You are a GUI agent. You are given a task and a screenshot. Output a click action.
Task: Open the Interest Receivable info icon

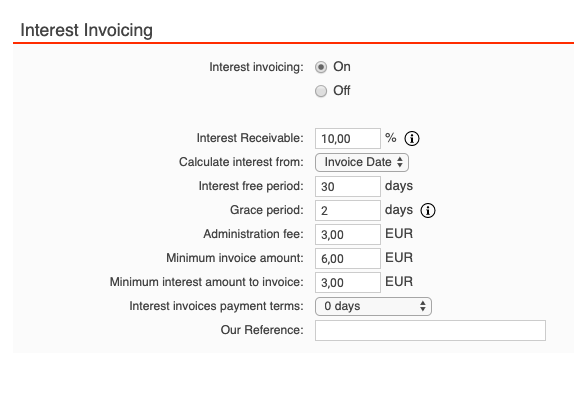412,139
